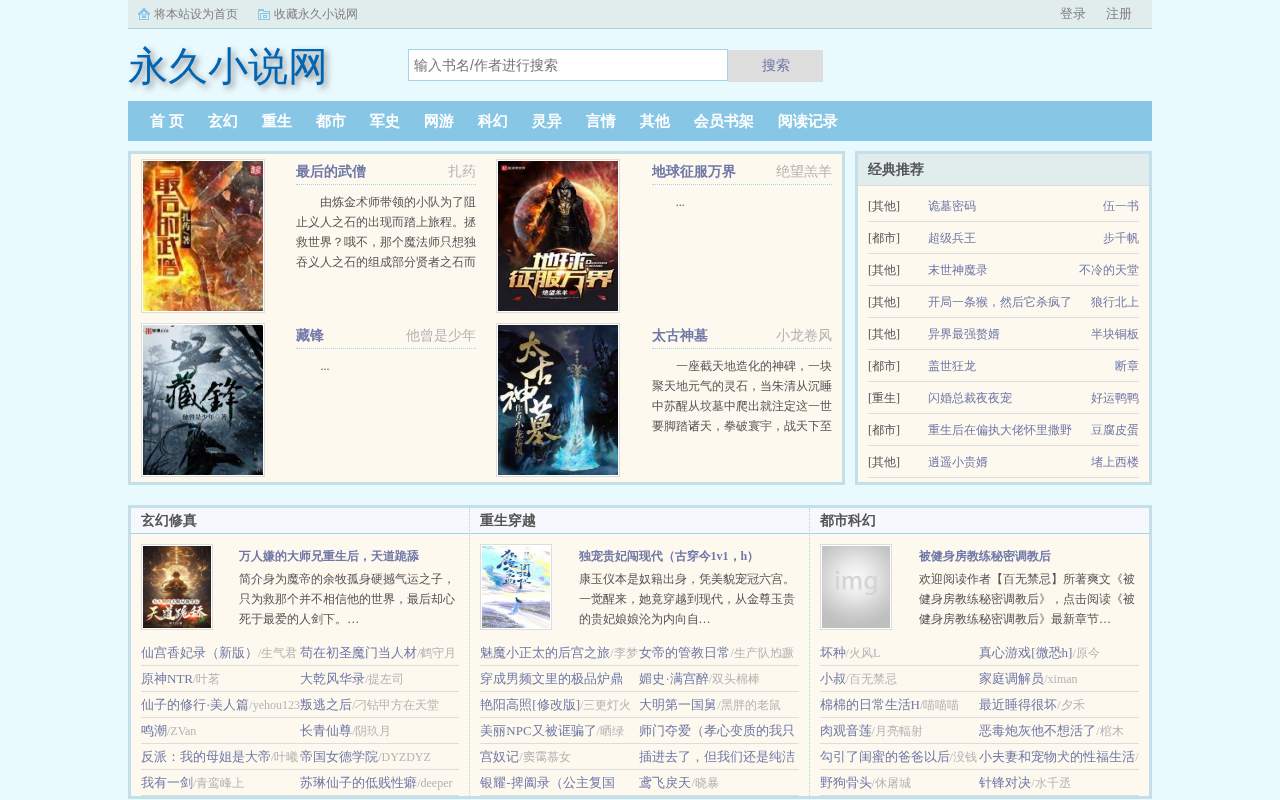Go to 阅读记录 in the navigation bar
The height and width of the screenshot is (800, 1280).
point(808,121)
